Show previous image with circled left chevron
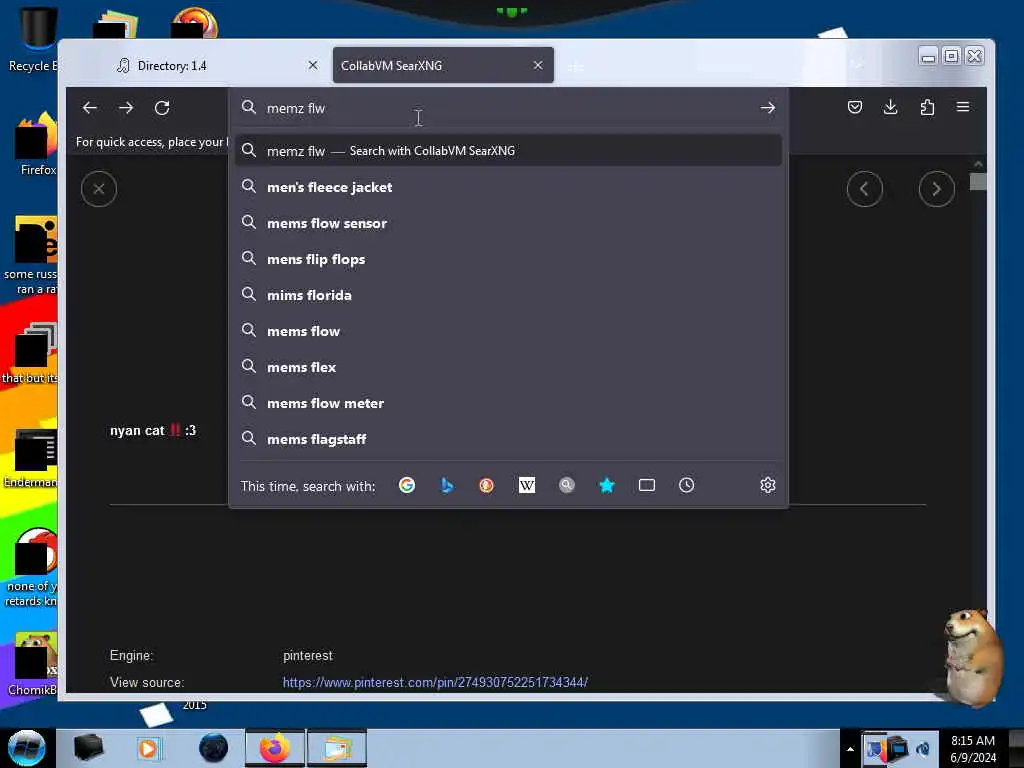This screenshot has height=768, width=1024. click(x=865, y=189)
